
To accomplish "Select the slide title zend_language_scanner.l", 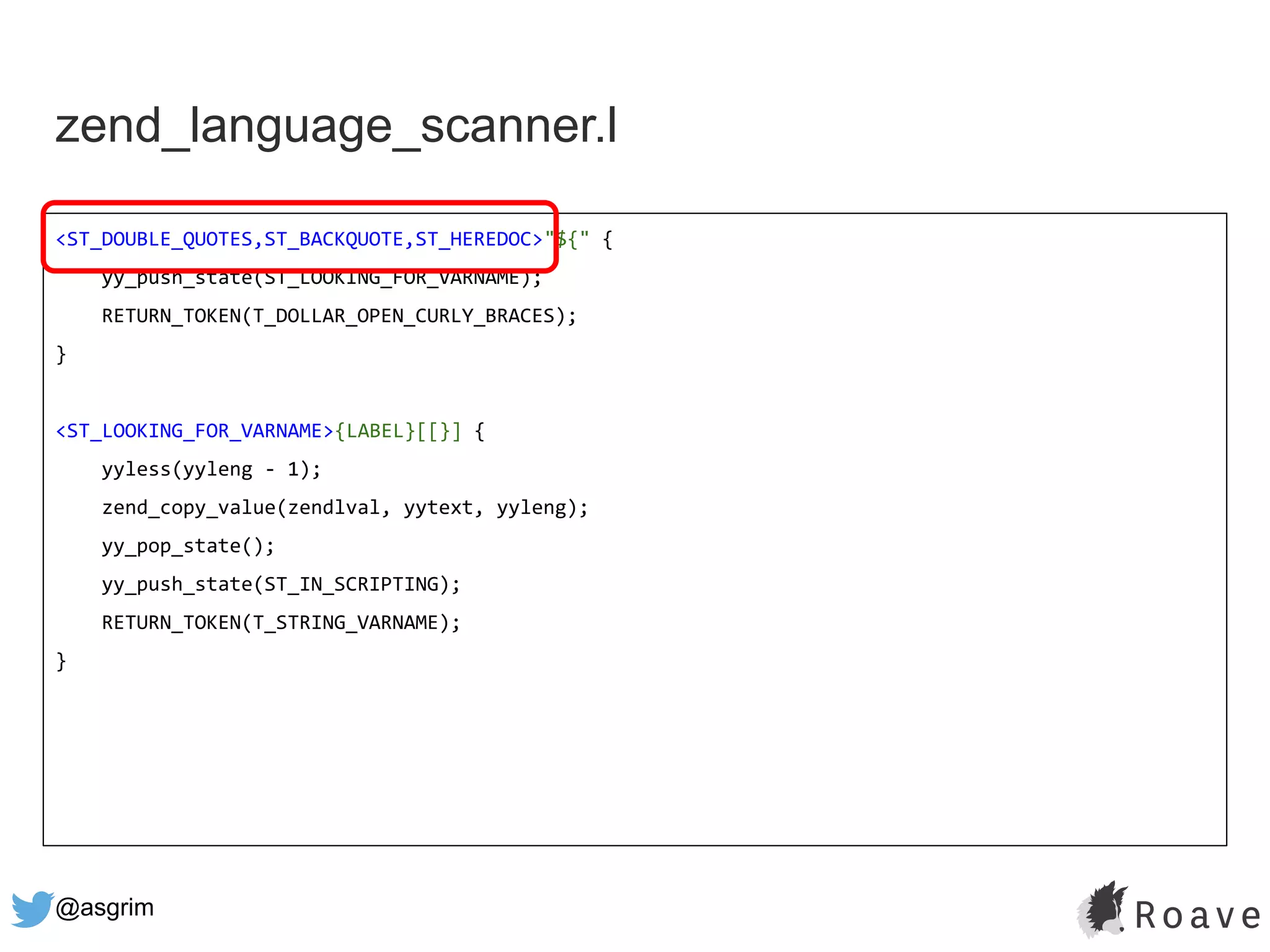I will 336,126.
